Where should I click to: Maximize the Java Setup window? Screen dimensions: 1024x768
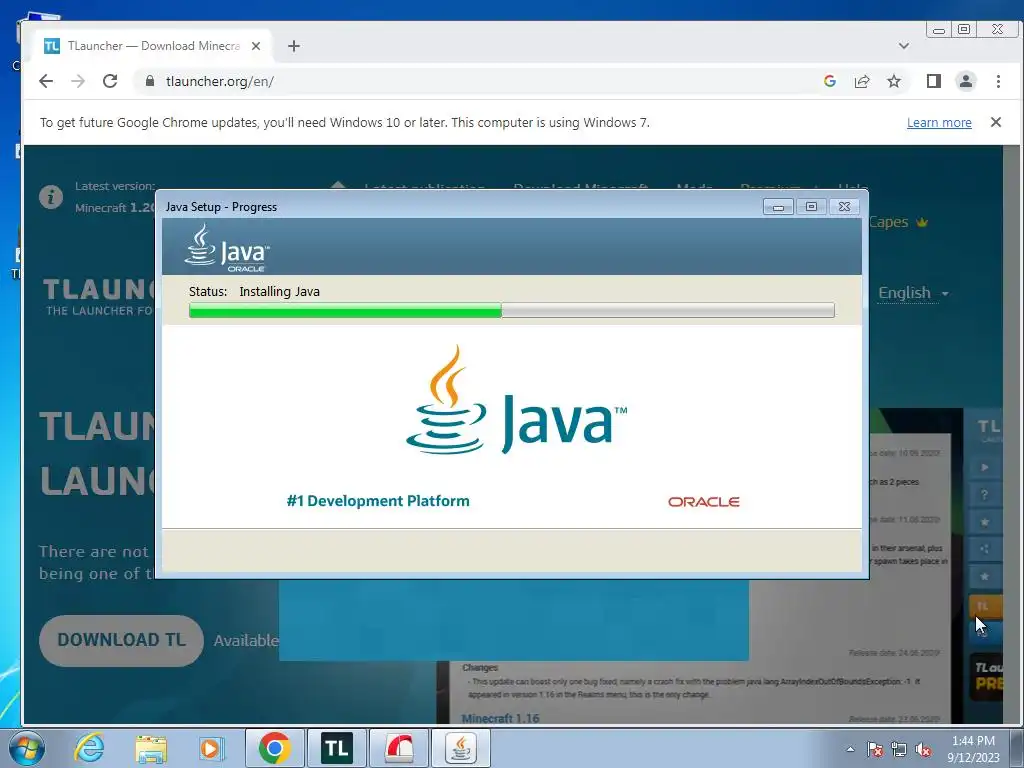pyautogui.click(x=811, y=207)
